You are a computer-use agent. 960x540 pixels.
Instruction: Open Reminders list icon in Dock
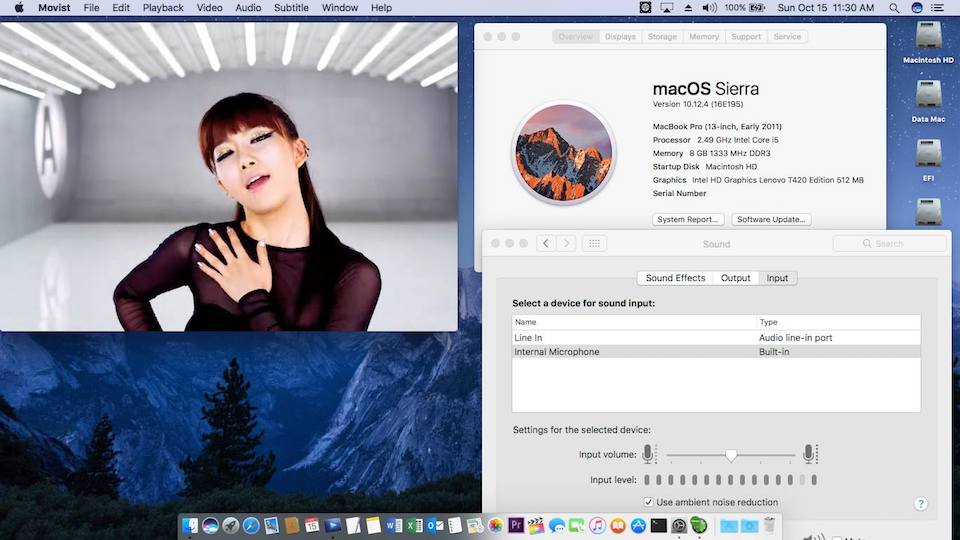click(455, 525)
